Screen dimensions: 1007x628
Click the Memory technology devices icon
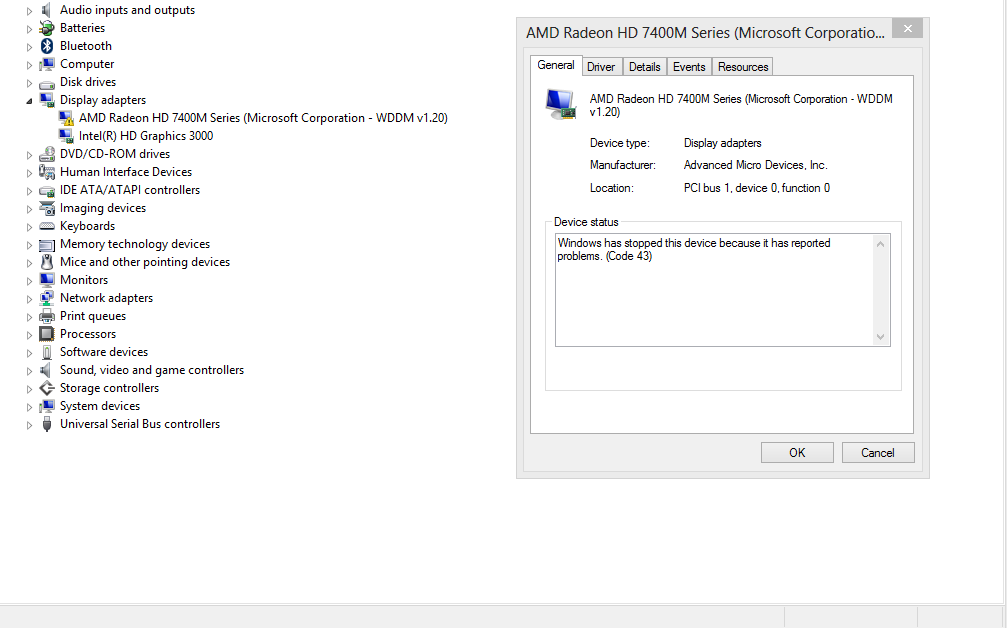coord(46,245)
